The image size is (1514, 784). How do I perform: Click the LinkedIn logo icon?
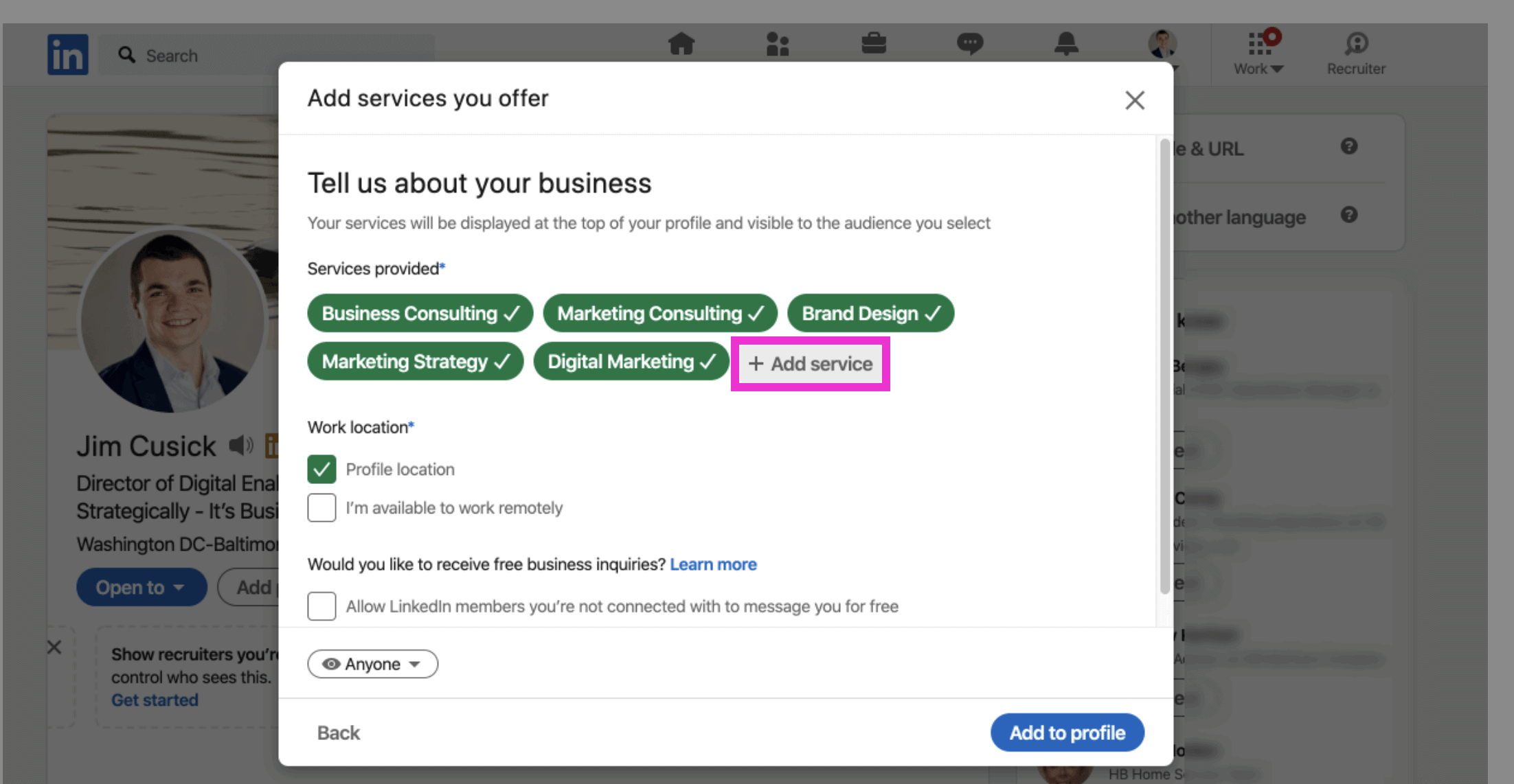67,54
